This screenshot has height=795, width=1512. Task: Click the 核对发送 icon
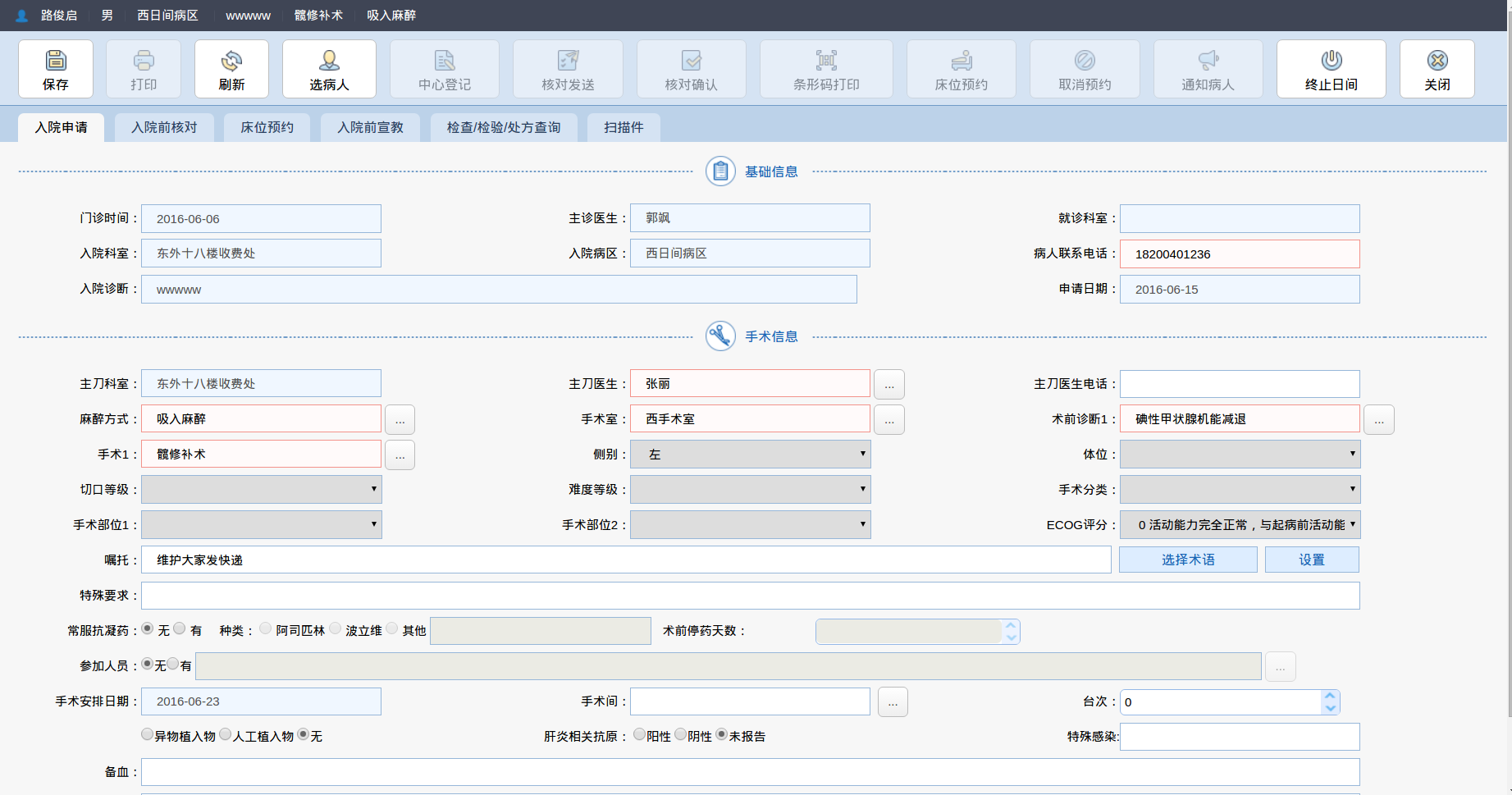pyautogui.click(x=568, y=60)
